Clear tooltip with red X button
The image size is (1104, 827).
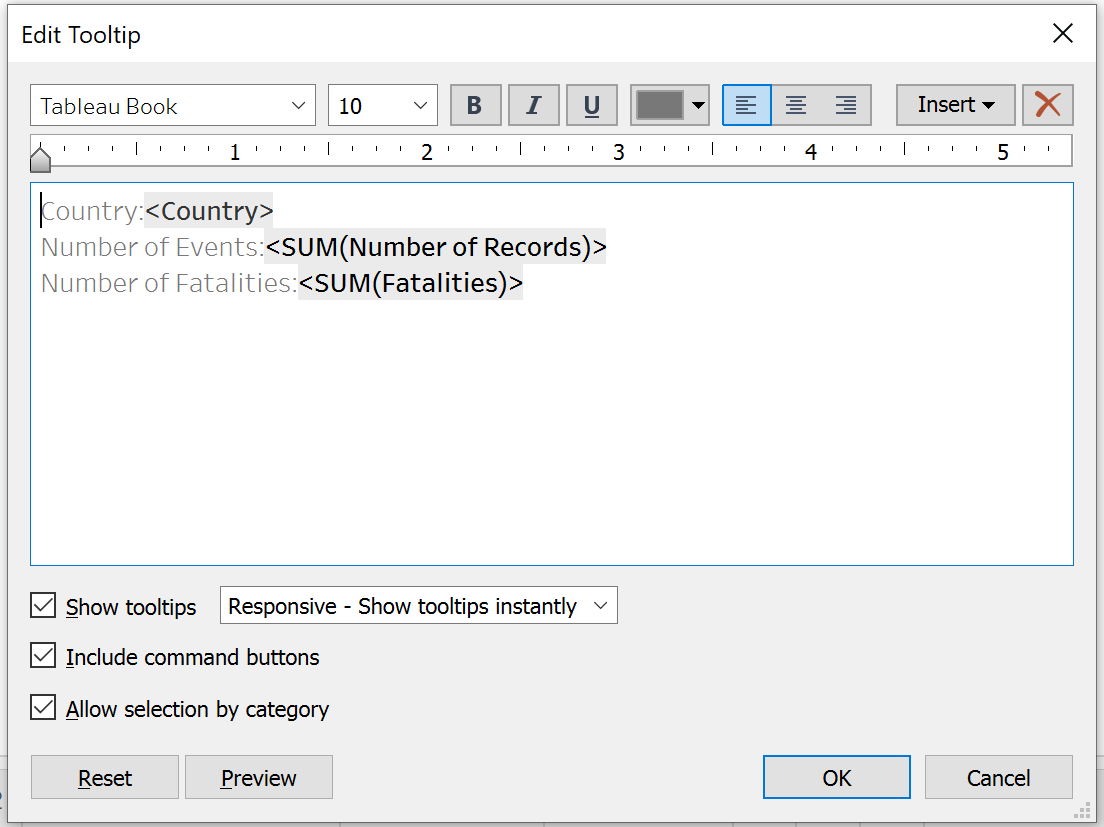(1047, 105)
